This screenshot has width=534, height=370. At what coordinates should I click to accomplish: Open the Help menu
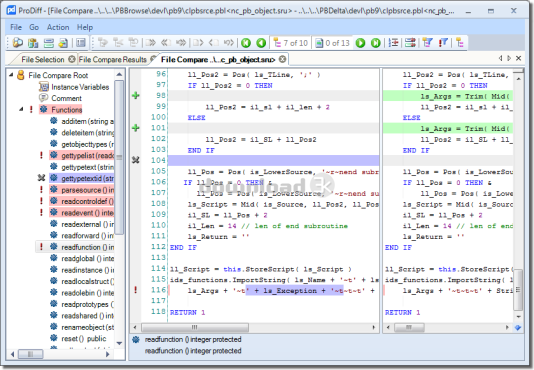click(x=84, y=27)
